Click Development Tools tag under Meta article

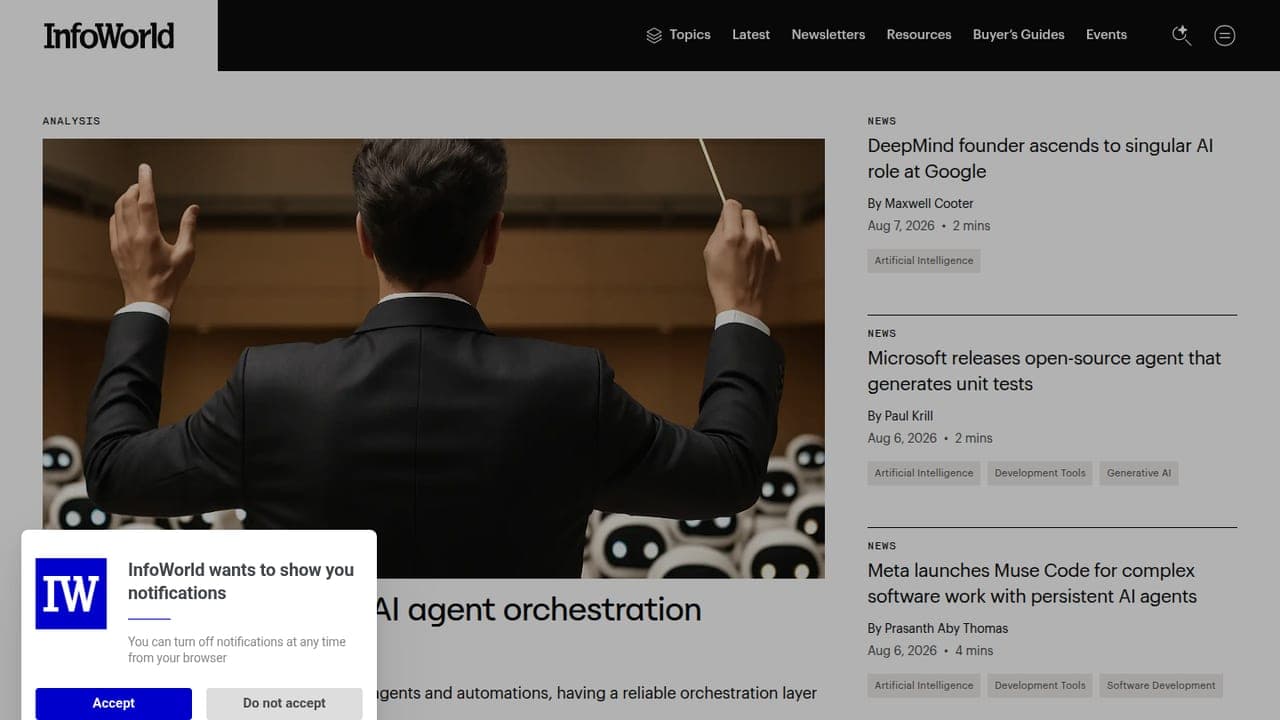pyautogui.click(x=1040, y=686)
